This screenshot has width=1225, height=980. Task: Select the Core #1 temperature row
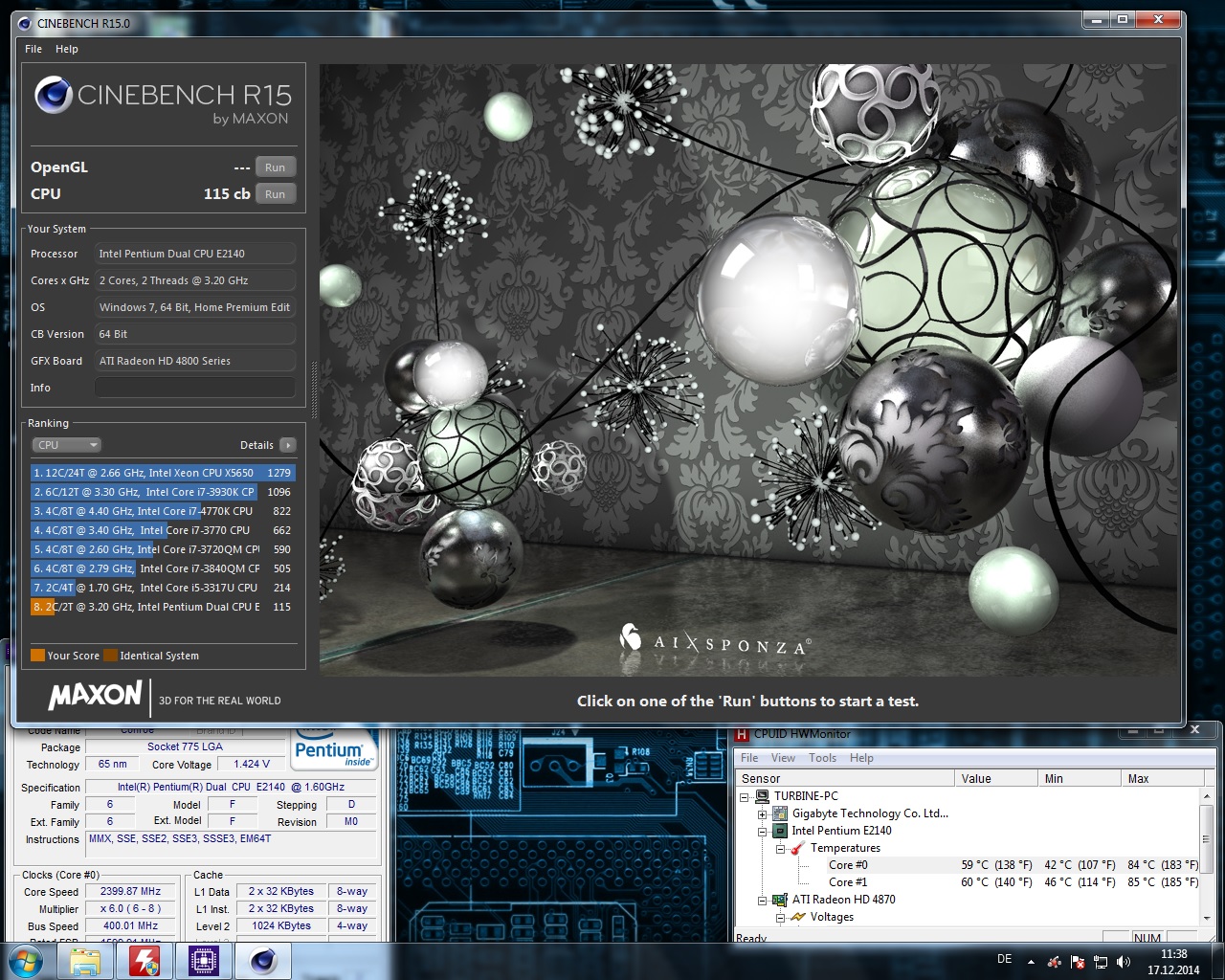[x=968, y=882]
